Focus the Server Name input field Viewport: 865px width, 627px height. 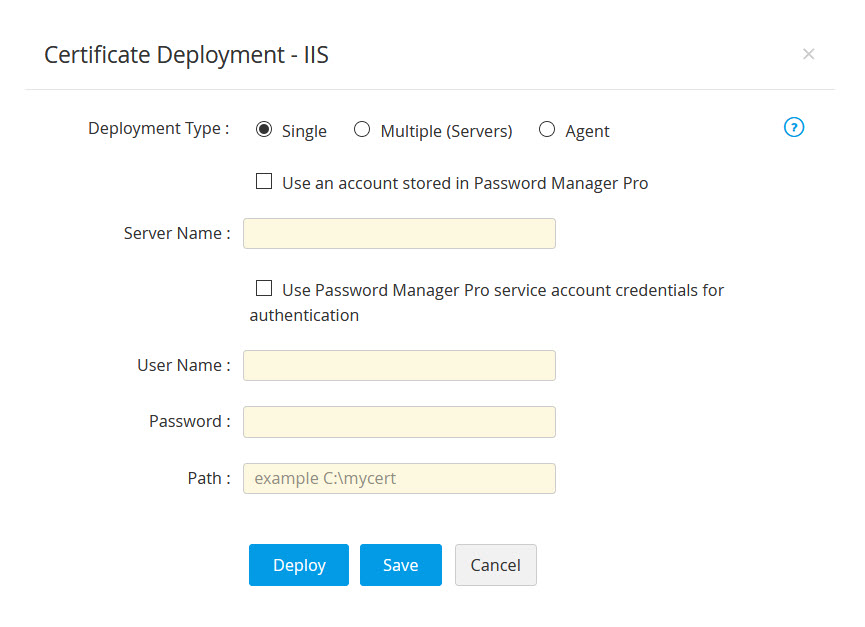399,233
